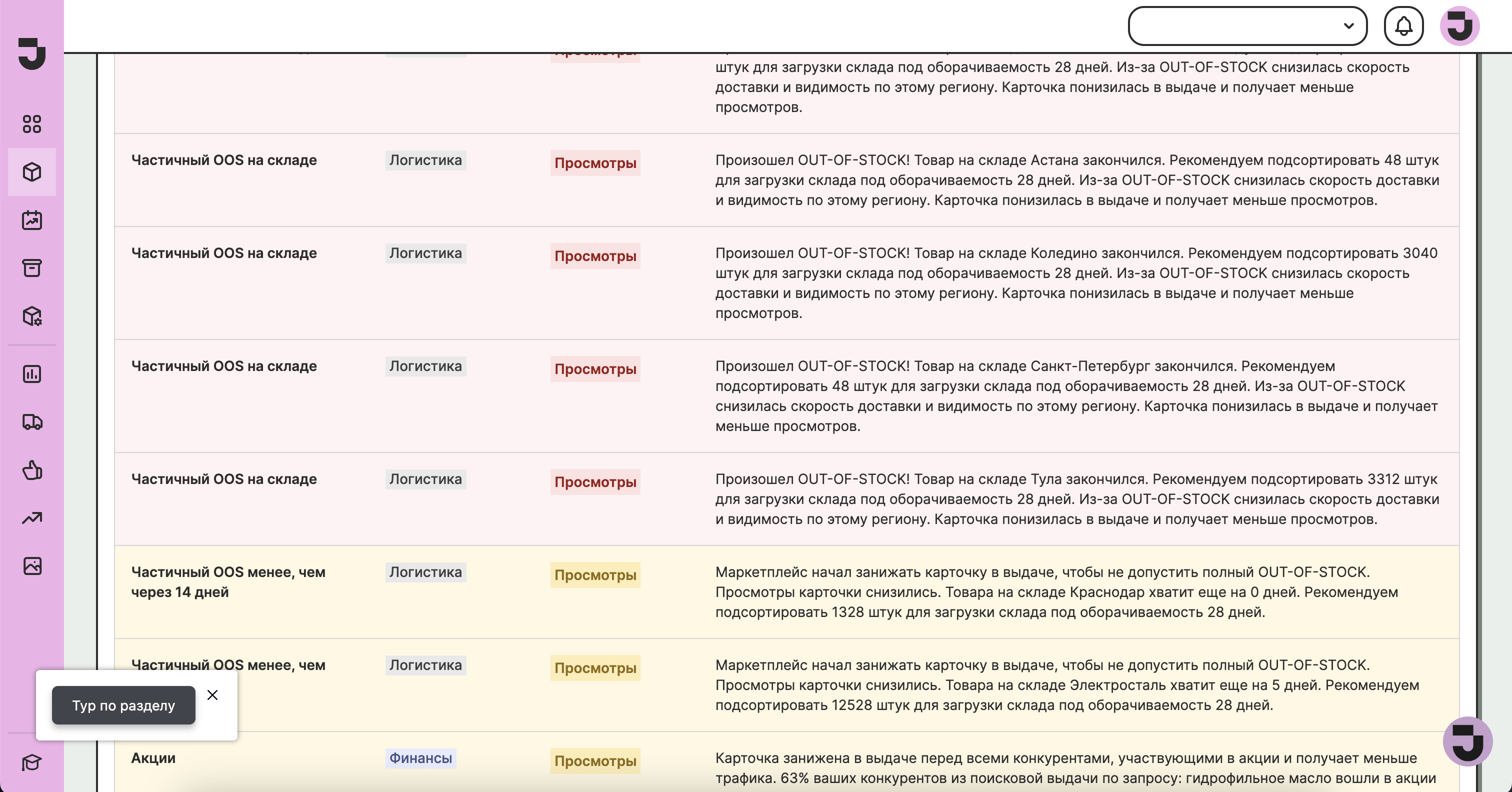
Task: Click description mentioning склад Санкт-Петербург
Action: coord(1076,396)
